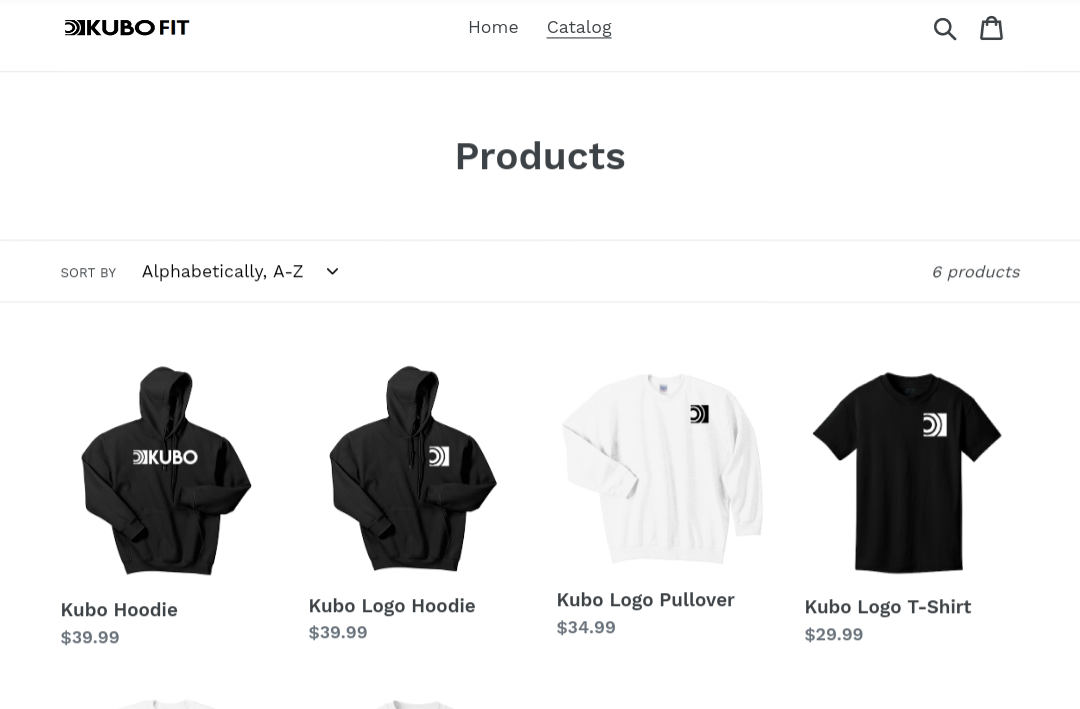1080x709 pixels.
Task: Open the Kubo Logo Hoodie image
Action: tap(413, 469)
